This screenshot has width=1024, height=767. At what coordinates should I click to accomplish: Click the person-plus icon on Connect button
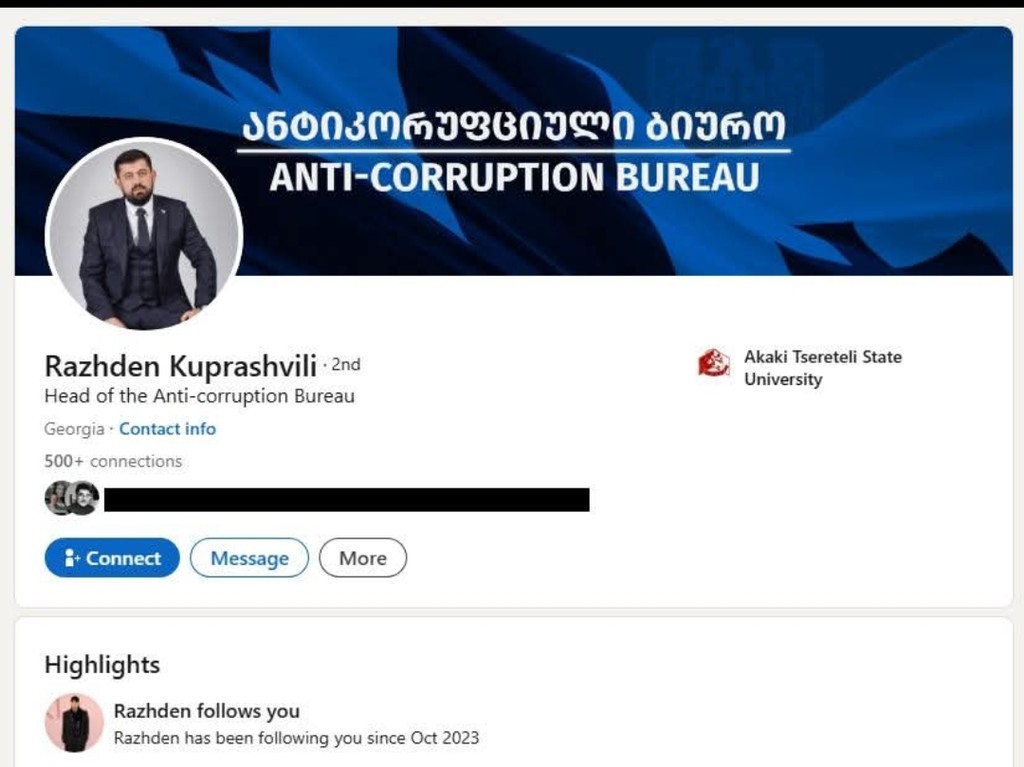click(x=72, y=558)
